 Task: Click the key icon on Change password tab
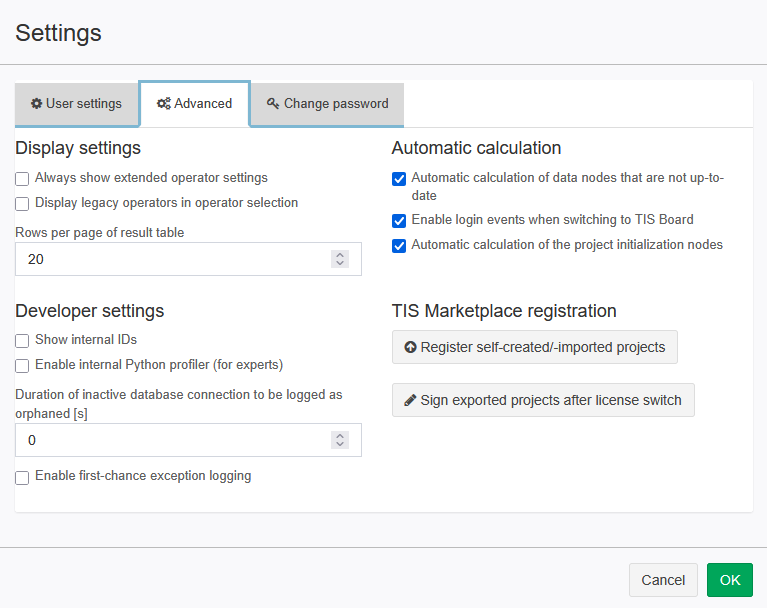point(273,104)
